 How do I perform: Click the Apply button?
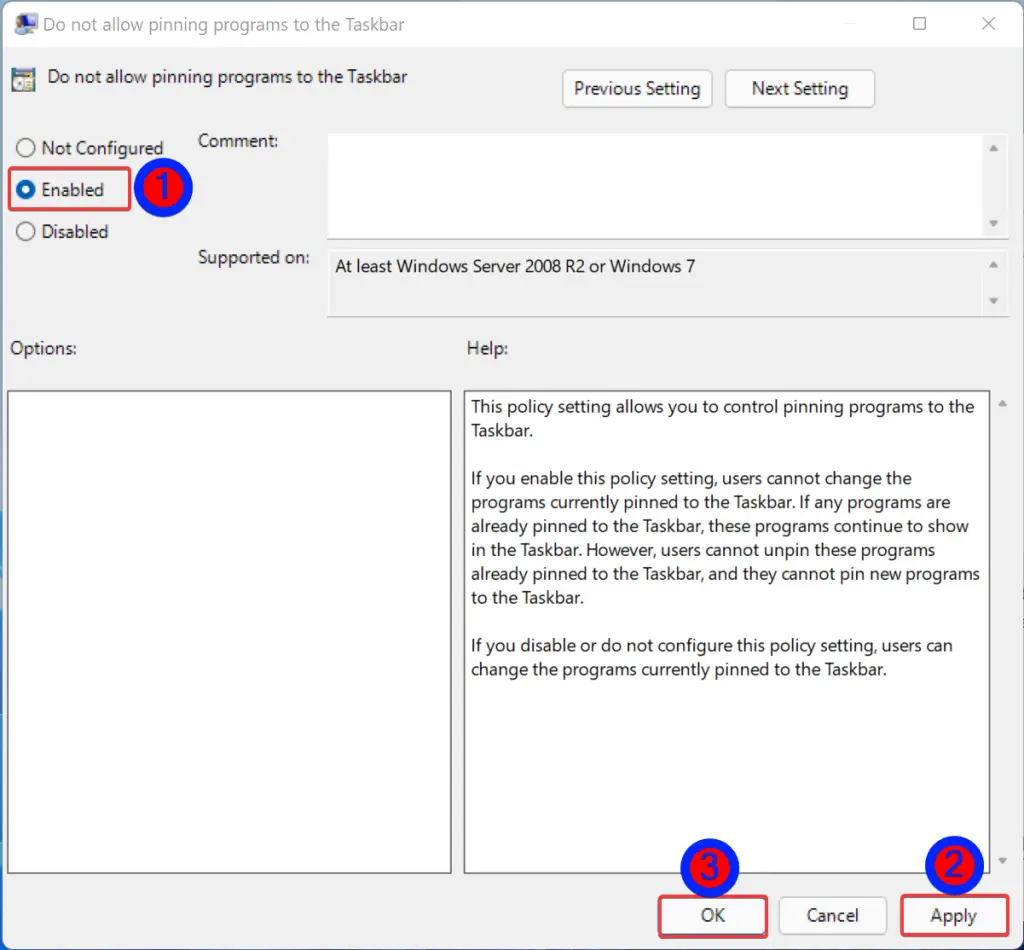coord(954,915)
